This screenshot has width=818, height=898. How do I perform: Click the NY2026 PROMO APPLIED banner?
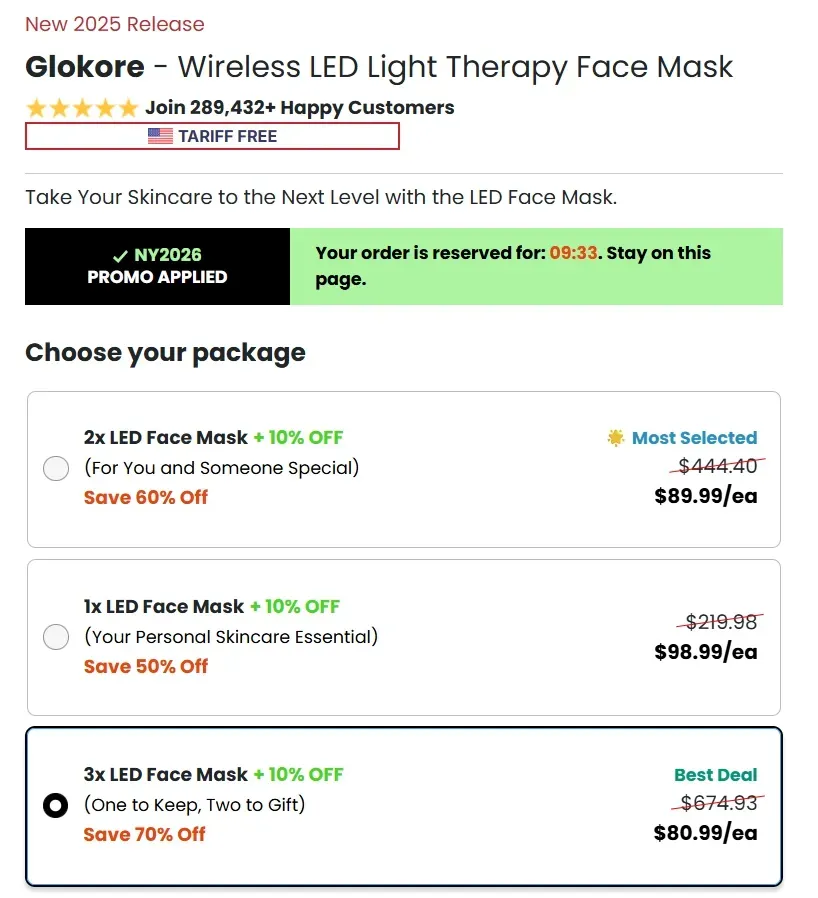pos(156,266)
